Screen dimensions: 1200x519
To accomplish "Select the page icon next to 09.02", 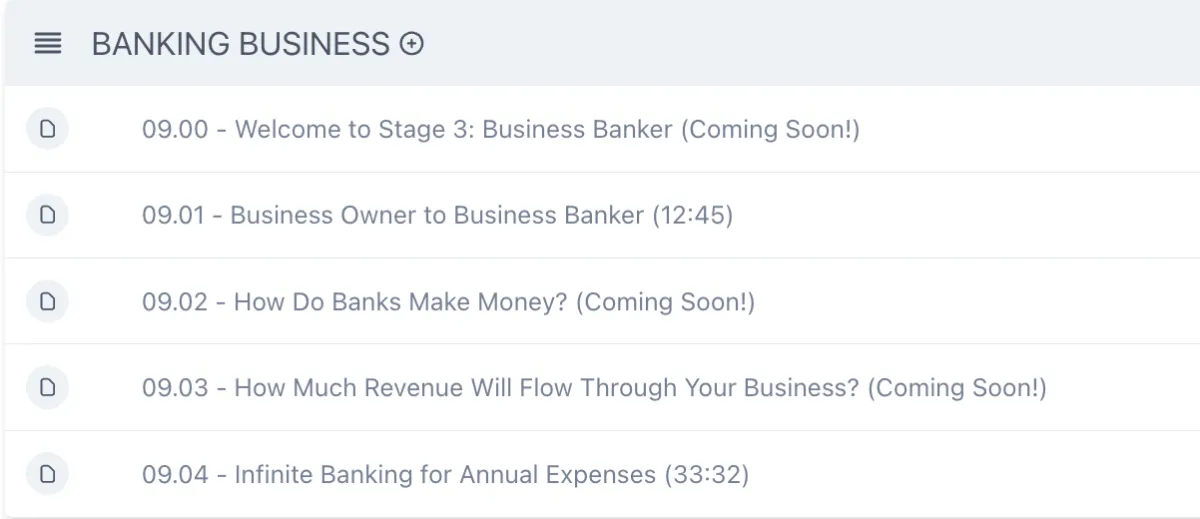I will [x=47, y=301].
